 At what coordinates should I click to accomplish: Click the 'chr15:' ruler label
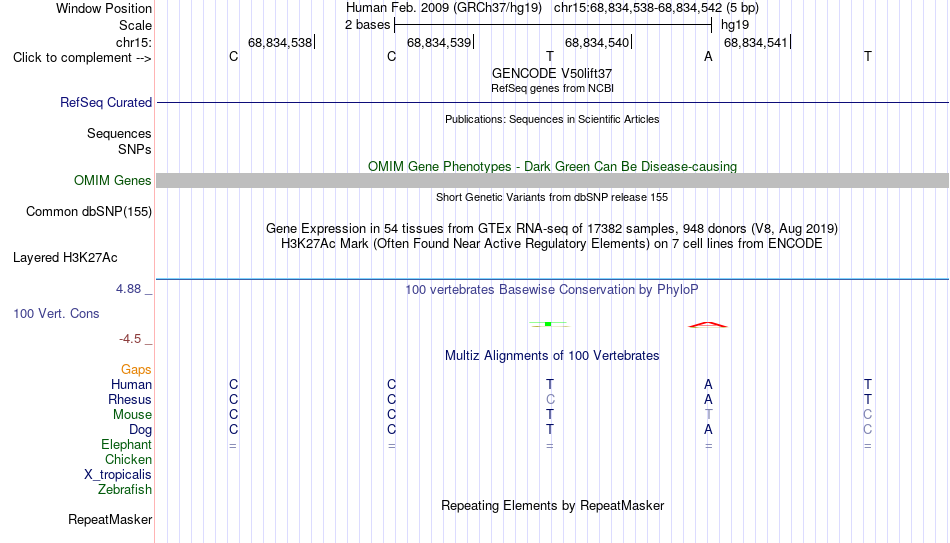[134, 42]
